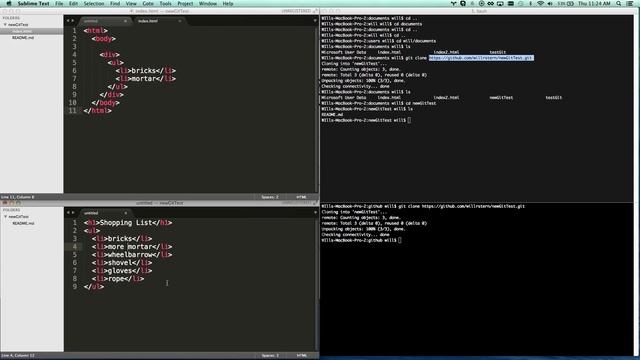Screen dimensions: 640x360
Task: Click the top terminal prompt cursor after newGitTest will$
Action: click(409, 120)
